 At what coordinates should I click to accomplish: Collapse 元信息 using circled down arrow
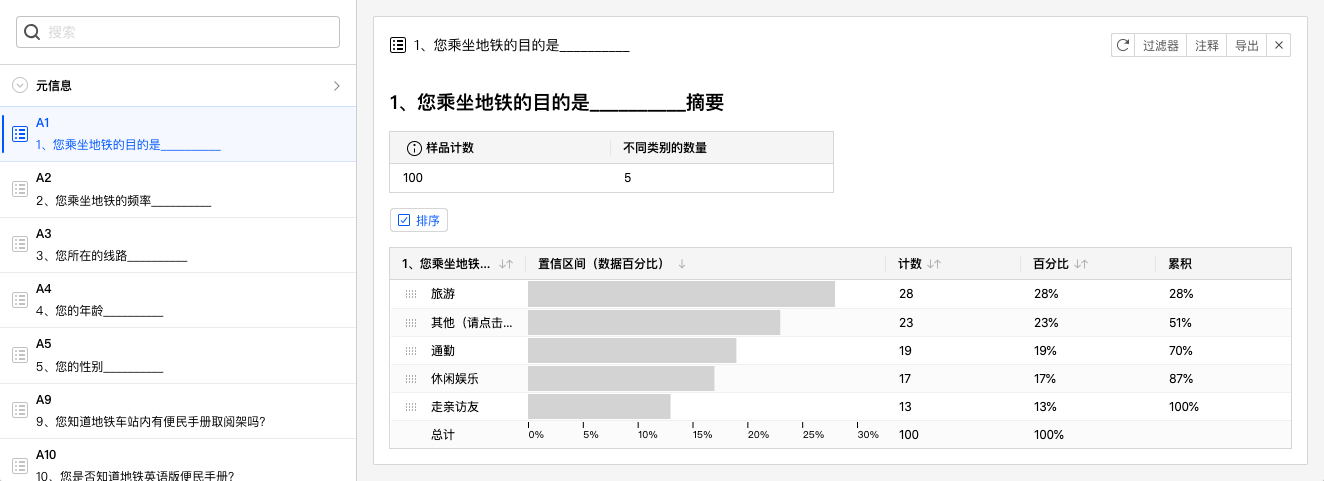20,86
